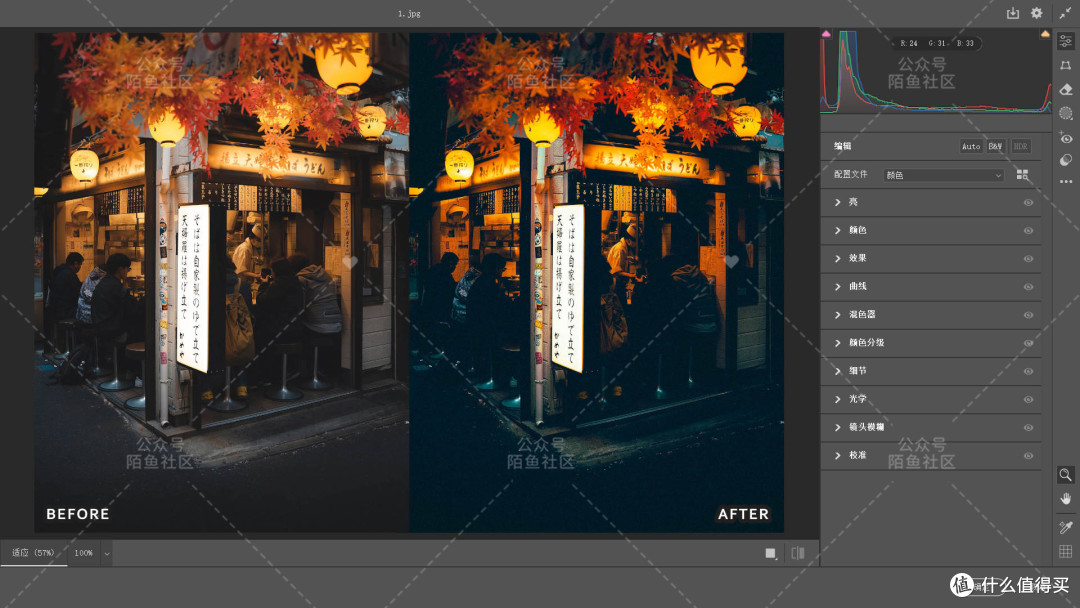Toggle visibility eye of 混色器 panel
1080x608 pixels.
pos(1028,315)
